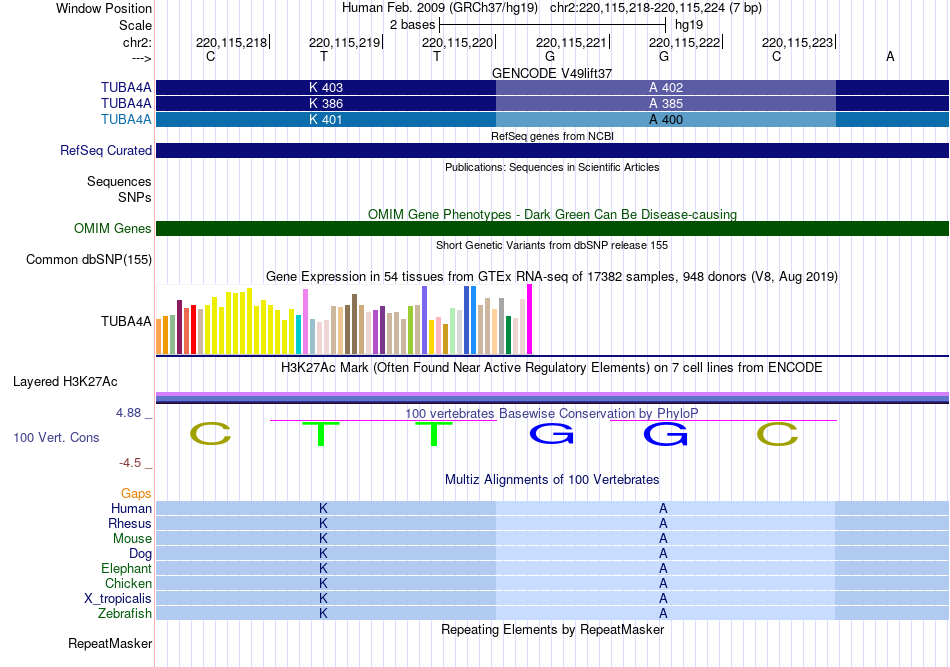Image resolution: width=950 pixels, height=667 pixels.
Task: Select the Common dbSNP(155) track label
Action: click(x=89, y=259)
